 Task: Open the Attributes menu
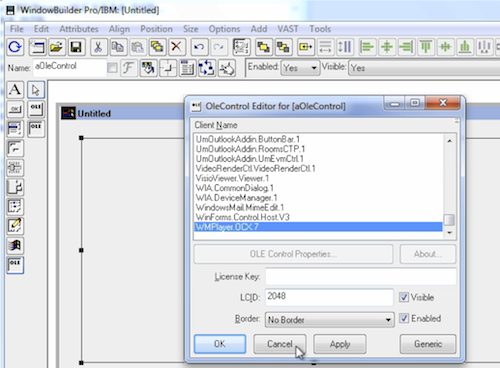(x=79, y=29)
